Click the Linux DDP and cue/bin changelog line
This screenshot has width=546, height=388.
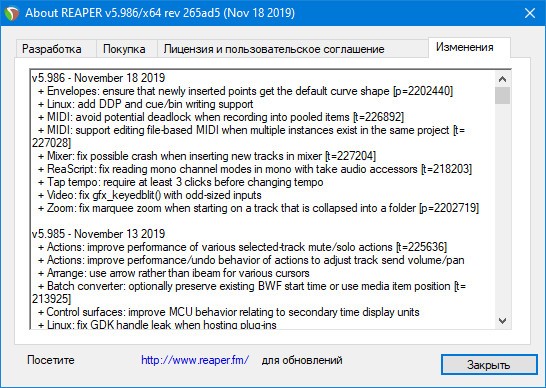(146, 104)
